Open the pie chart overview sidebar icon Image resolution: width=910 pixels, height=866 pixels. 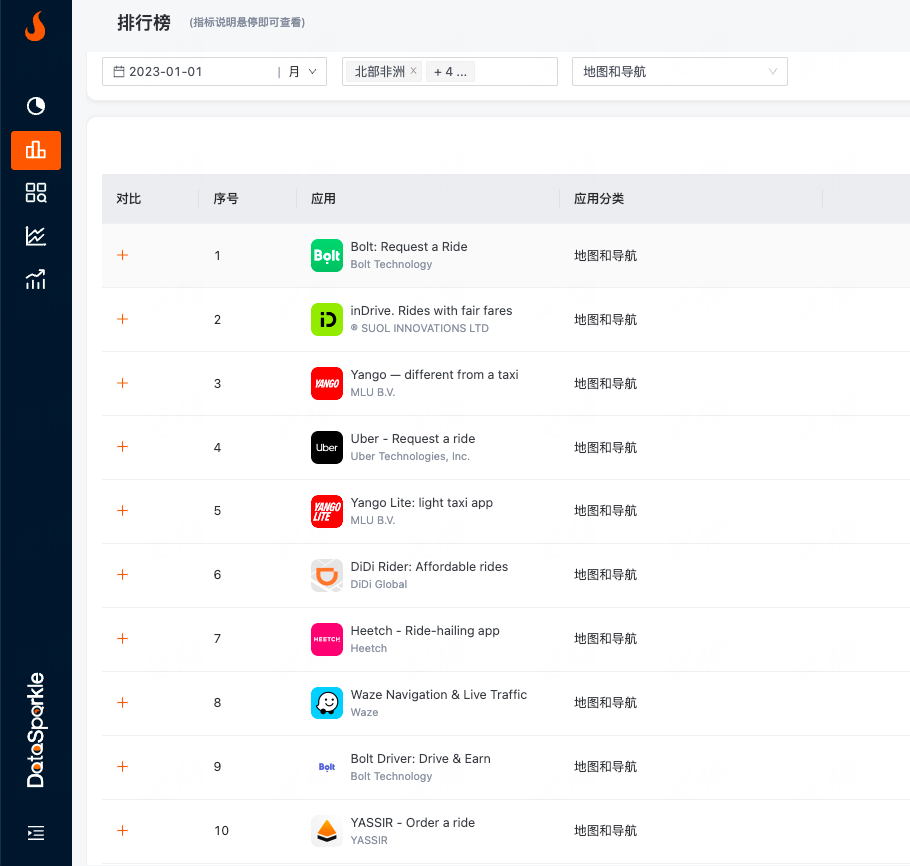click(x=36, y=106)
